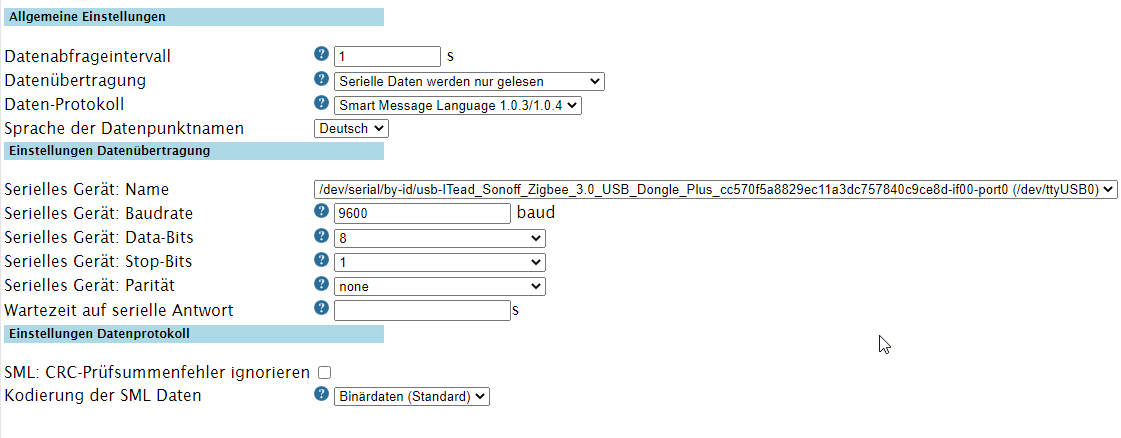Open the Stop-Bits dropdown
Viewport: 1121px width, 438px height.
point(439,262)
